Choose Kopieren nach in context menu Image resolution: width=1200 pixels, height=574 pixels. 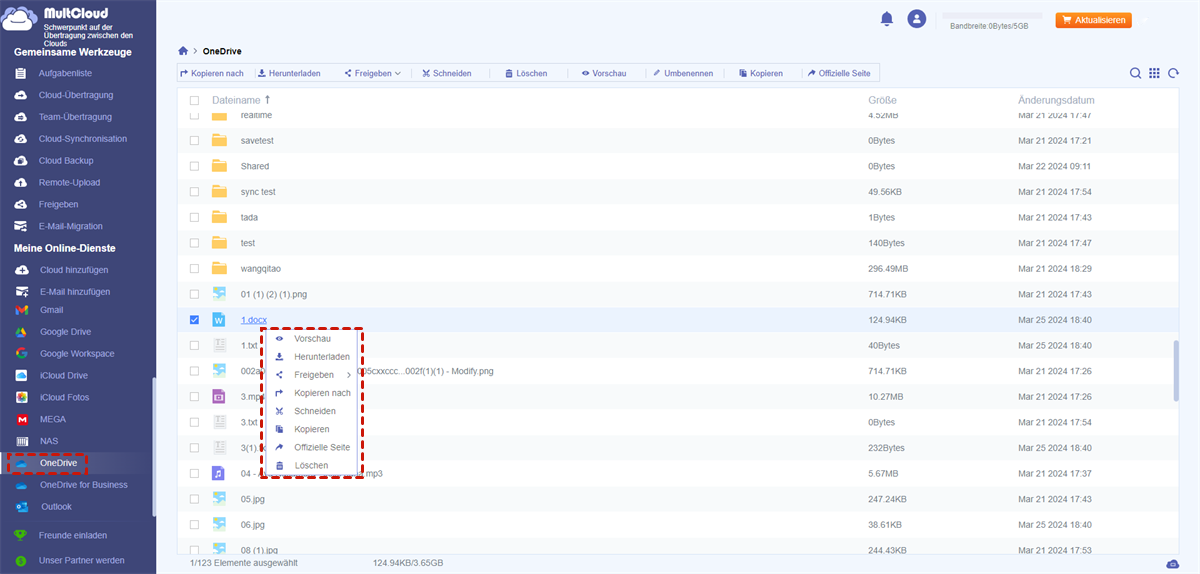[x=312, y=393]
